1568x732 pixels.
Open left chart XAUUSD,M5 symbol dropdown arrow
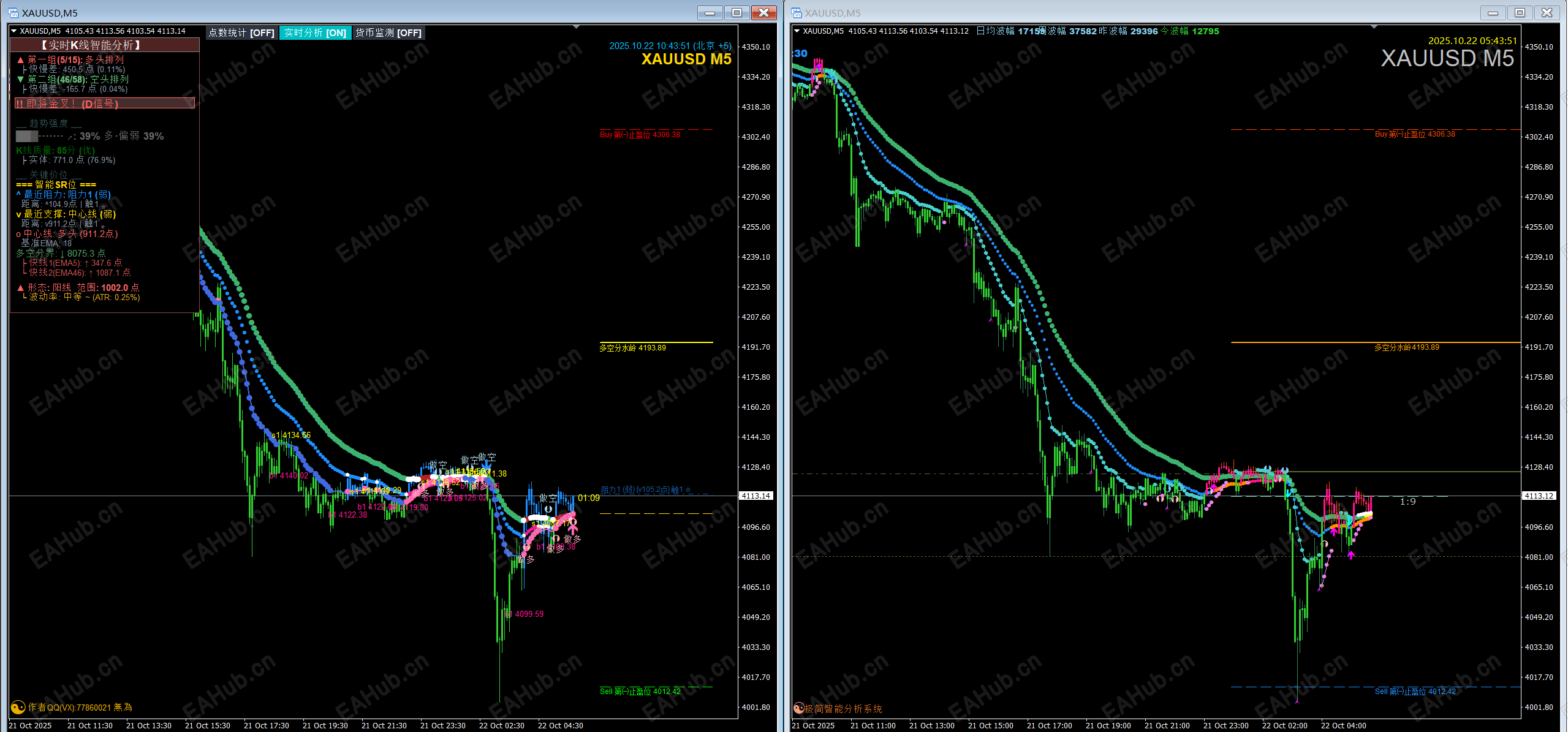[x=14, y=31]
